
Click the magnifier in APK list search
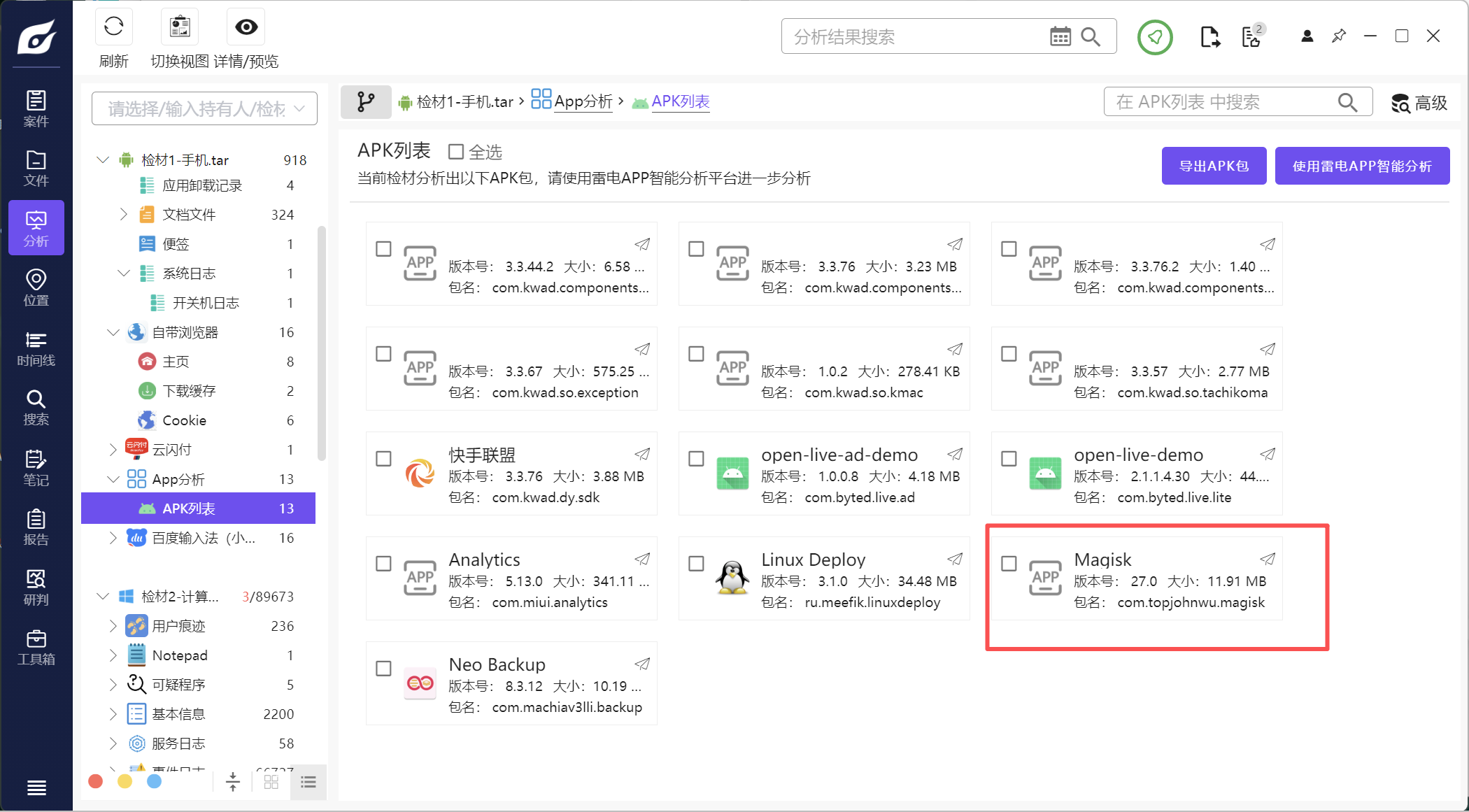pyautogui.click(x=1347, y=102)
